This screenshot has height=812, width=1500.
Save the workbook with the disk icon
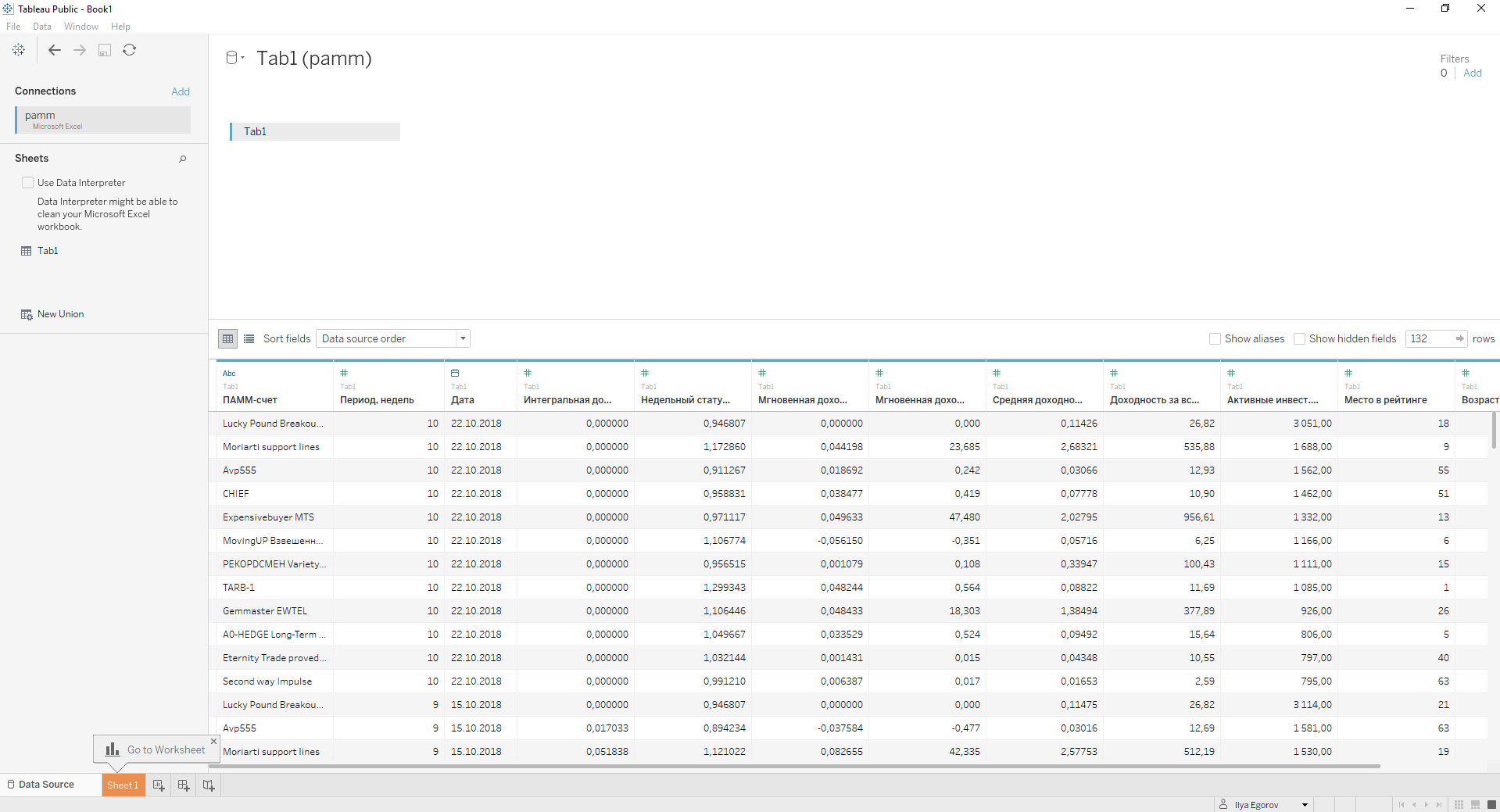pyautogui.click(x=105, y=50)
